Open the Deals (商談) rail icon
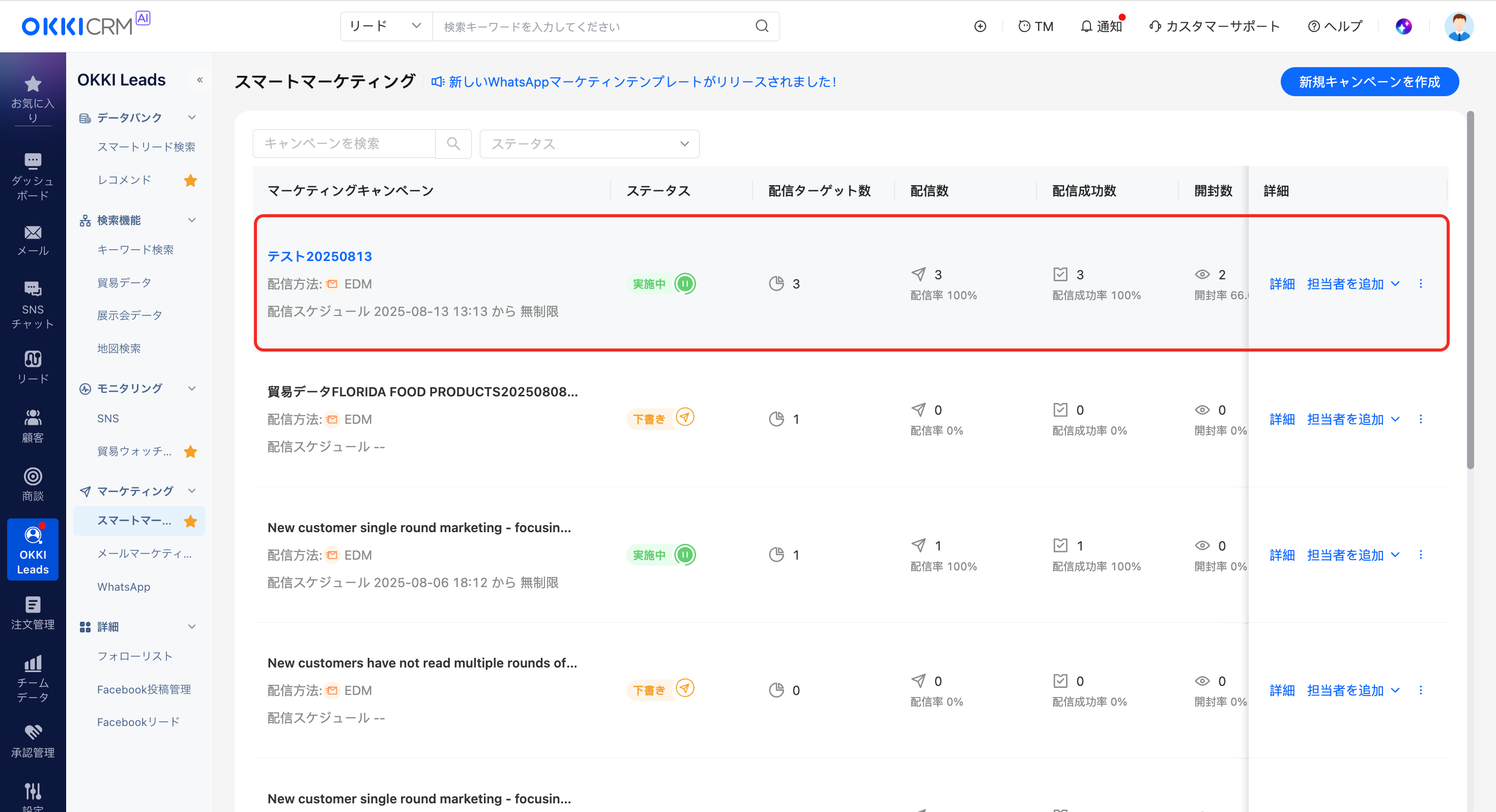 (33, 484)
